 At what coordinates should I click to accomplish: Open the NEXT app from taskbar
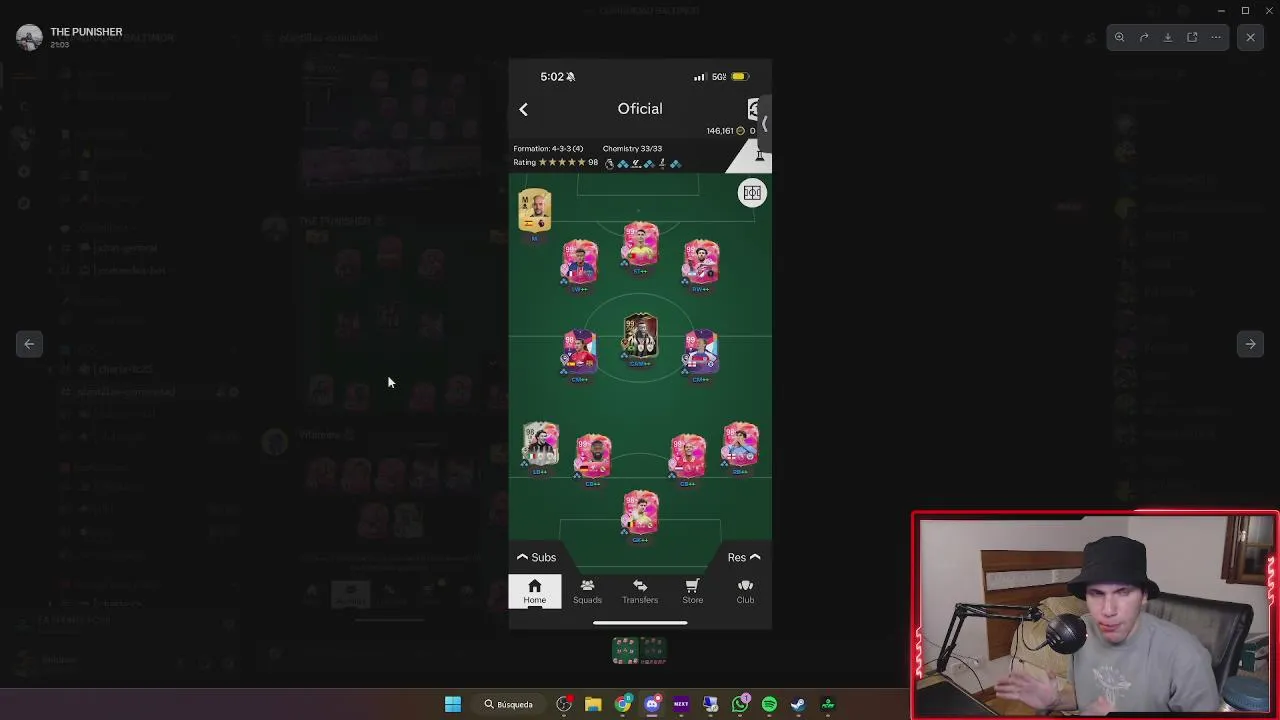click(x=681, y=704)
